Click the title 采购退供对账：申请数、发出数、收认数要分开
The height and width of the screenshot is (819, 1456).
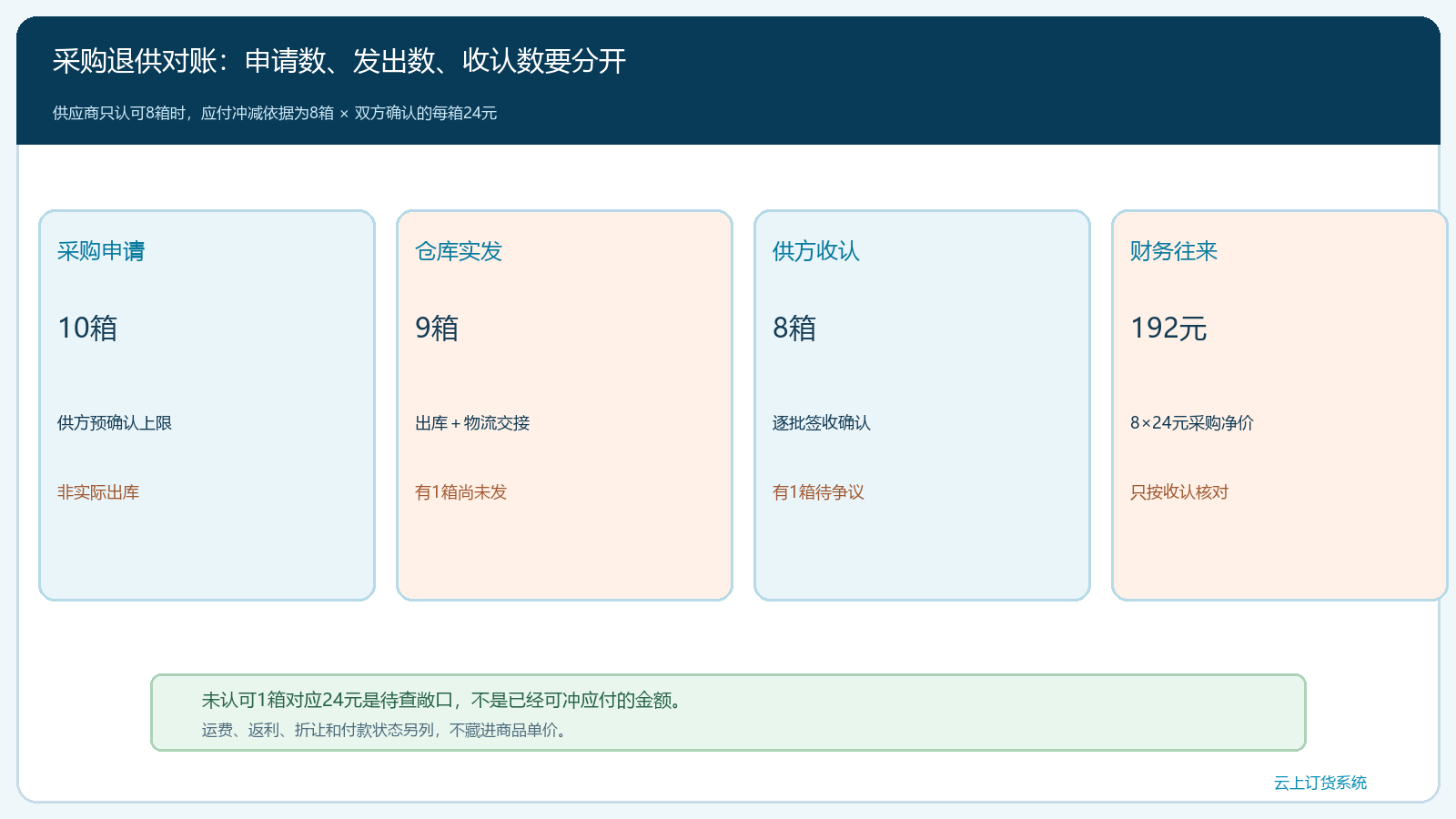339,61
